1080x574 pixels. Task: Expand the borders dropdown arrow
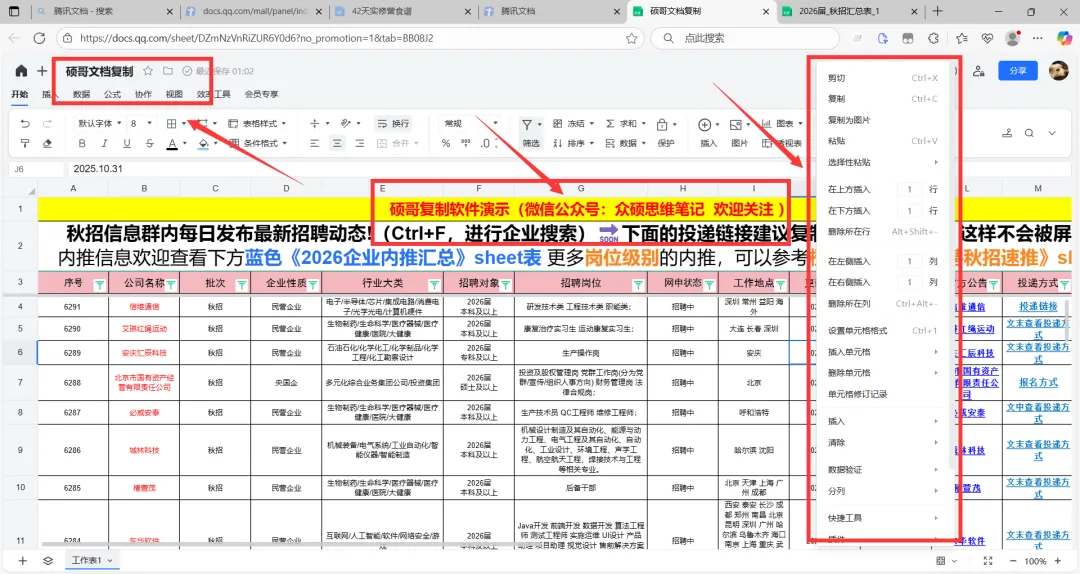[185, 123]
